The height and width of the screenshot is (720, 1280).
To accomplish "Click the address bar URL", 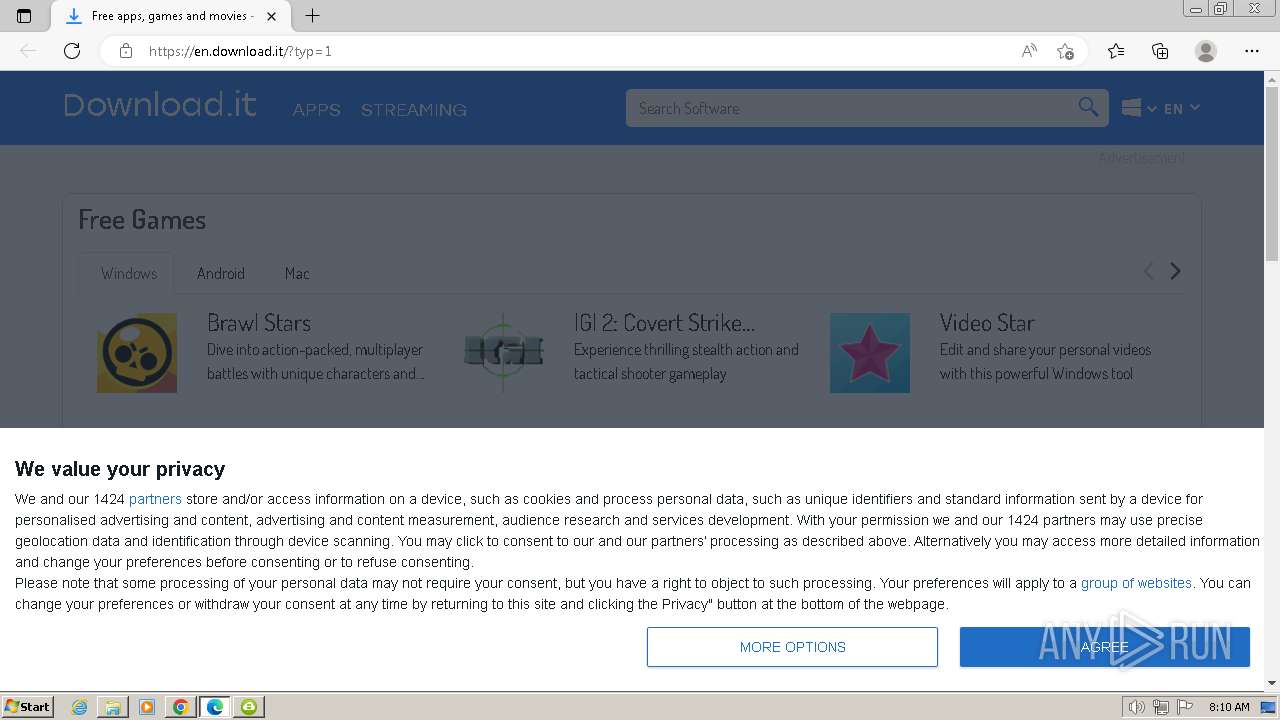I will pyautogui.click(x=240, y=51).
